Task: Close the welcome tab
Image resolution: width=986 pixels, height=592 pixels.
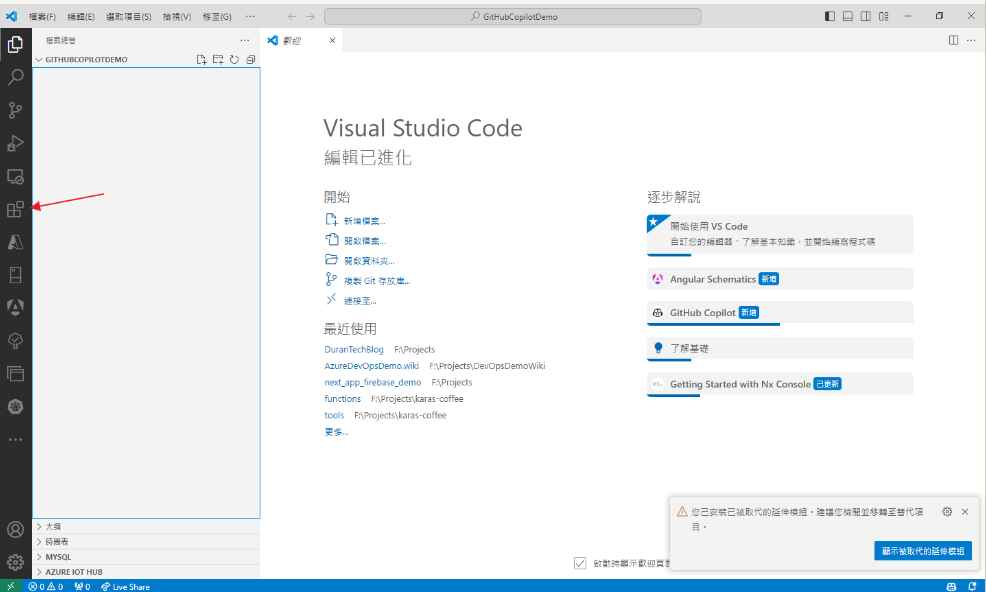Action: [332, 40]
